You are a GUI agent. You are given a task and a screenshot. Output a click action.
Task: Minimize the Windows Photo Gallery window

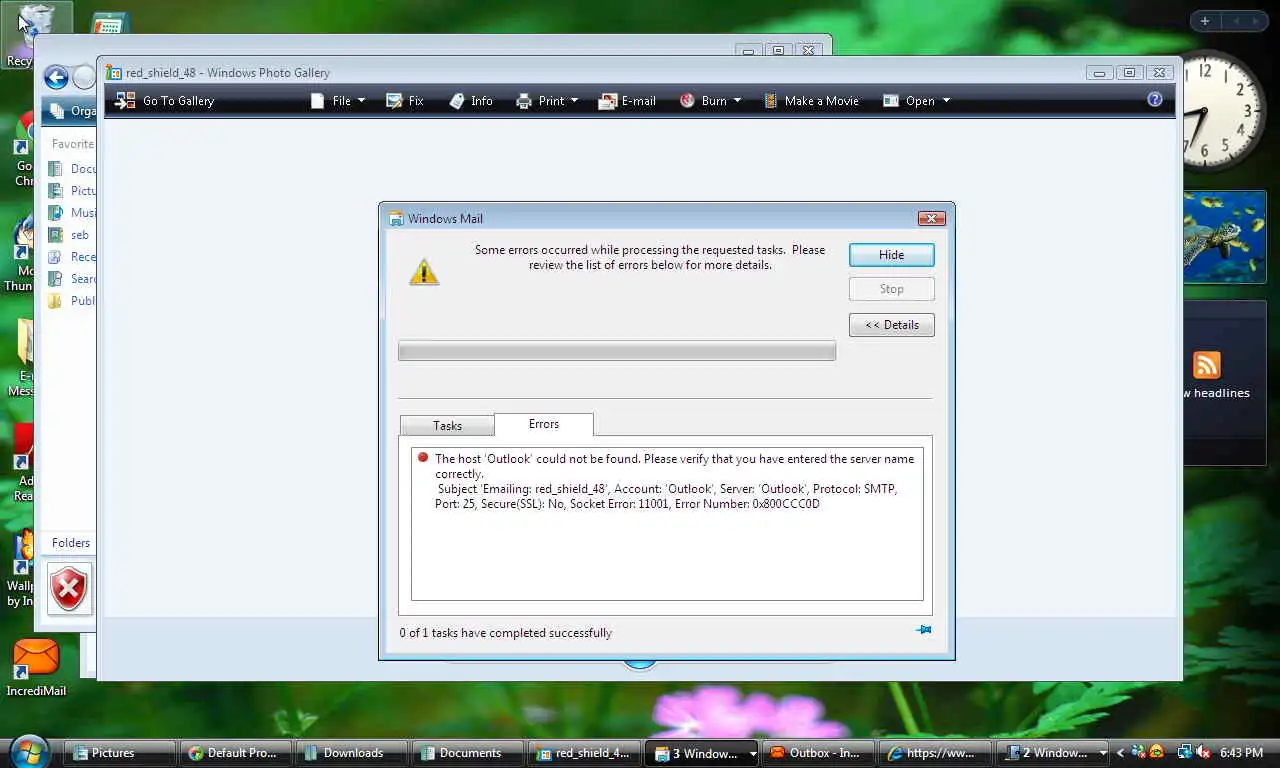click(x=1099, y=72)
